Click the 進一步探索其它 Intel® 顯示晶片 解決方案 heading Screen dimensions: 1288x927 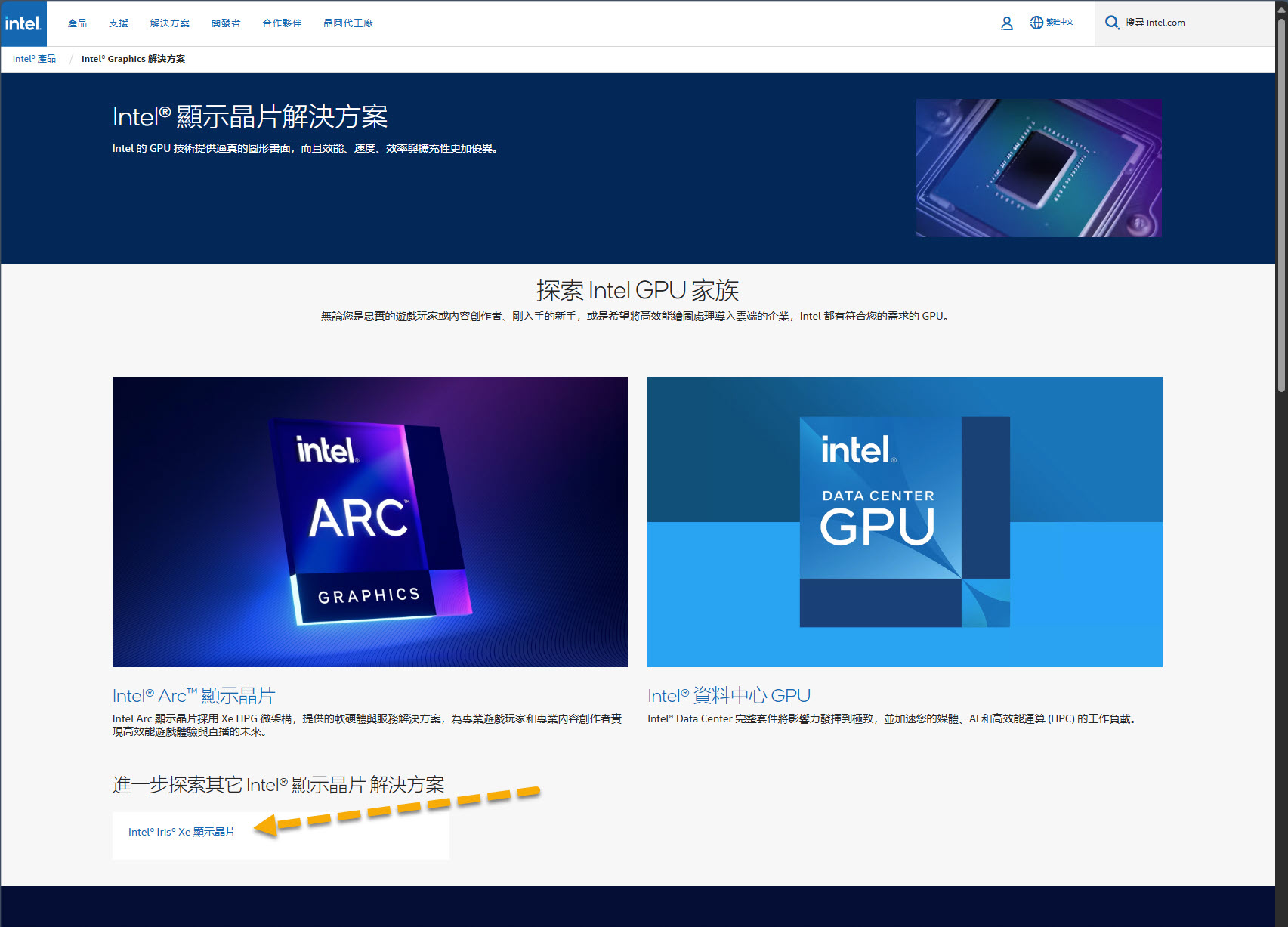coord(279,785)
